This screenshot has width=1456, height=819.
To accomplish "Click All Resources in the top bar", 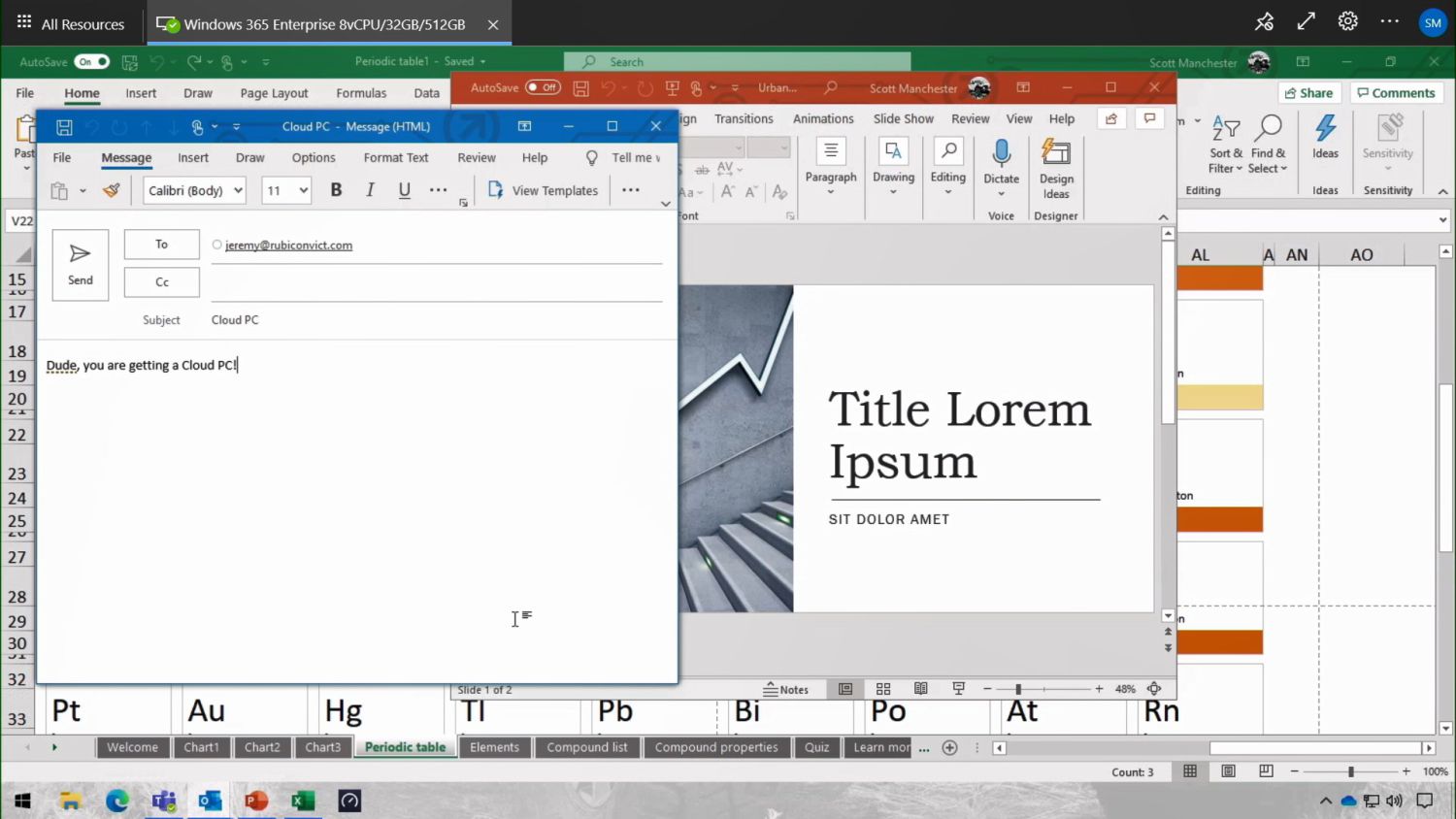I will (x=71, y=23).
